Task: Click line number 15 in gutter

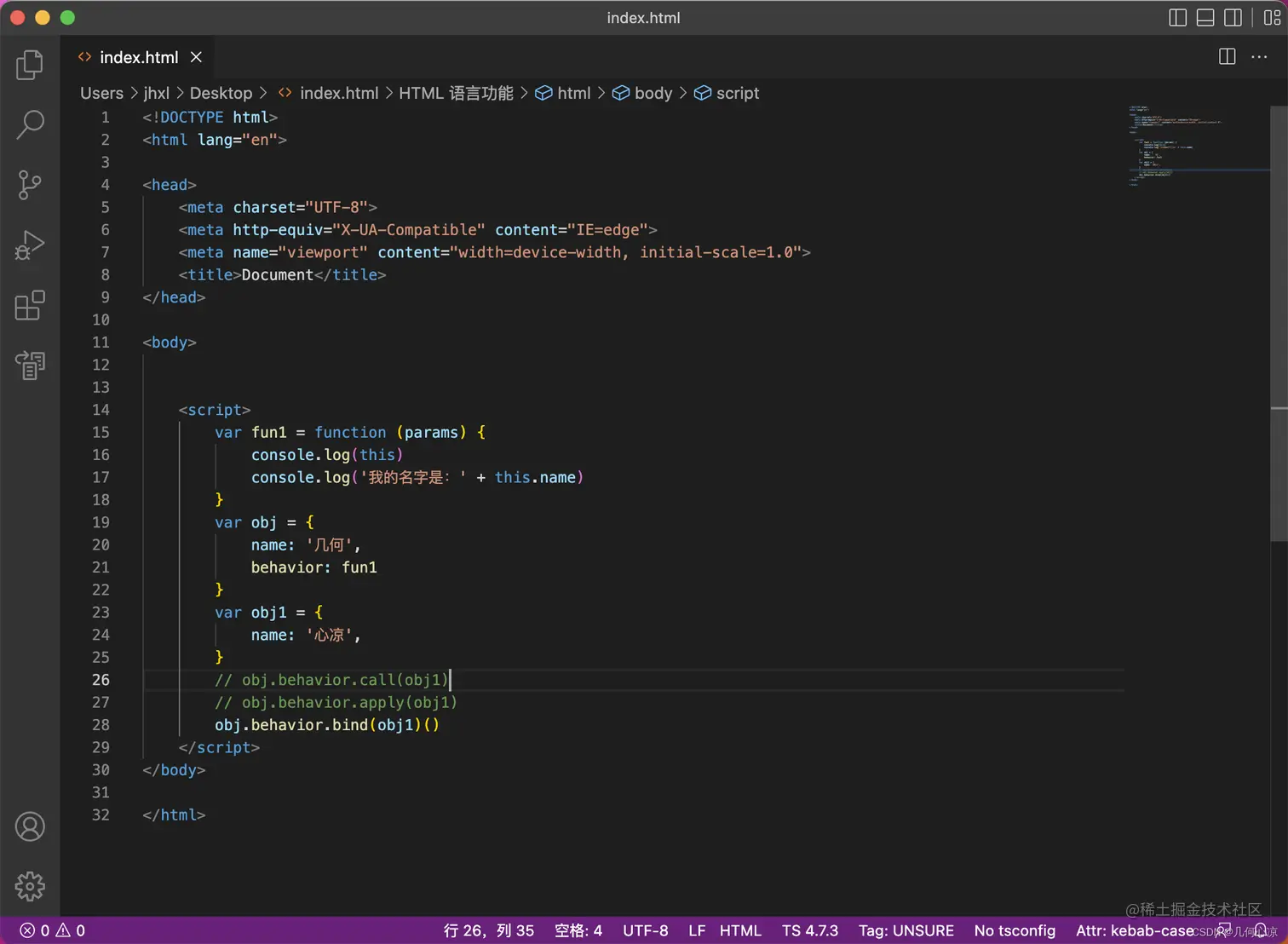Action: (x=101, y=433)
